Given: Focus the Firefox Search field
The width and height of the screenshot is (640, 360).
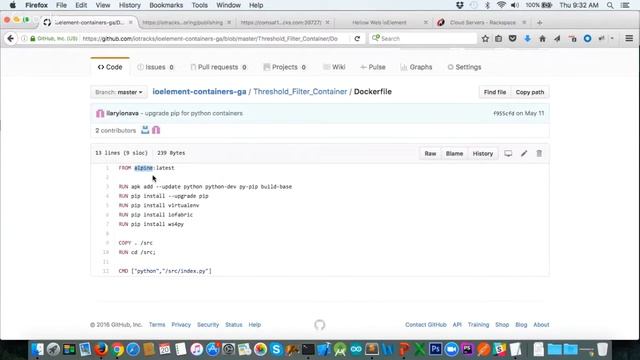Looking at the screenshot, I should click(x=423, y=38).
